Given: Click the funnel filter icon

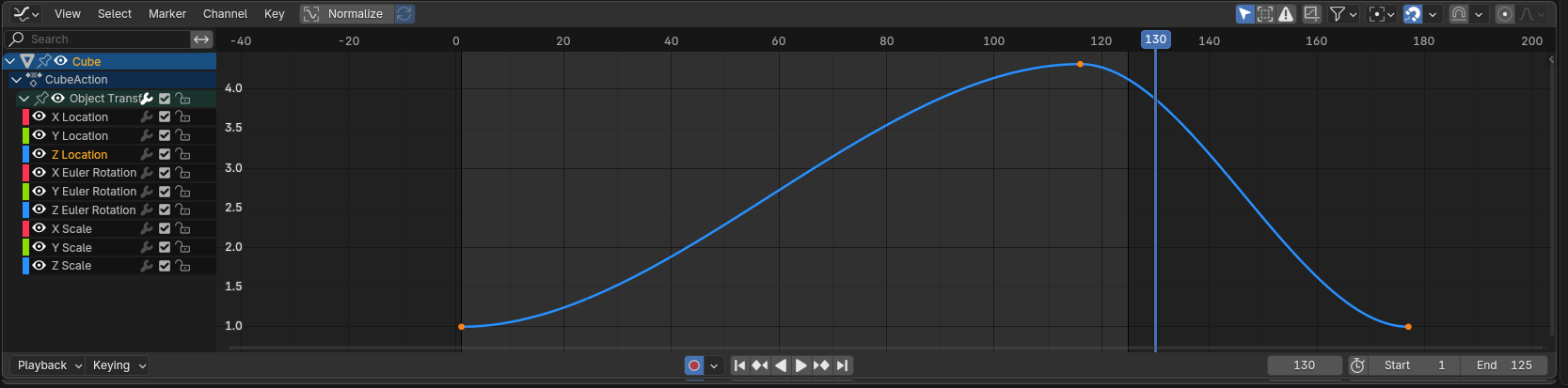Looking at the screenshot, I should (1337, 14).
